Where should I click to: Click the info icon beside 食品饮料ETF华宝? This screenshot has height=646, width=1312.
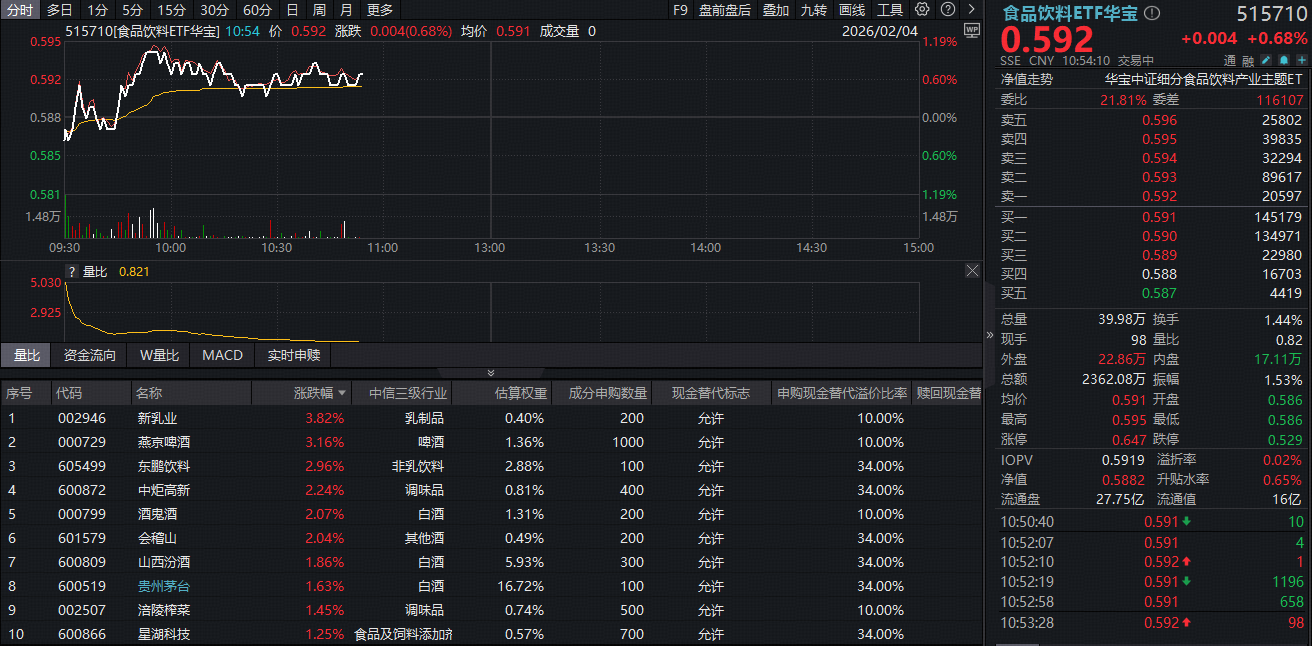pyautogui.click(x=1152, y=13)
